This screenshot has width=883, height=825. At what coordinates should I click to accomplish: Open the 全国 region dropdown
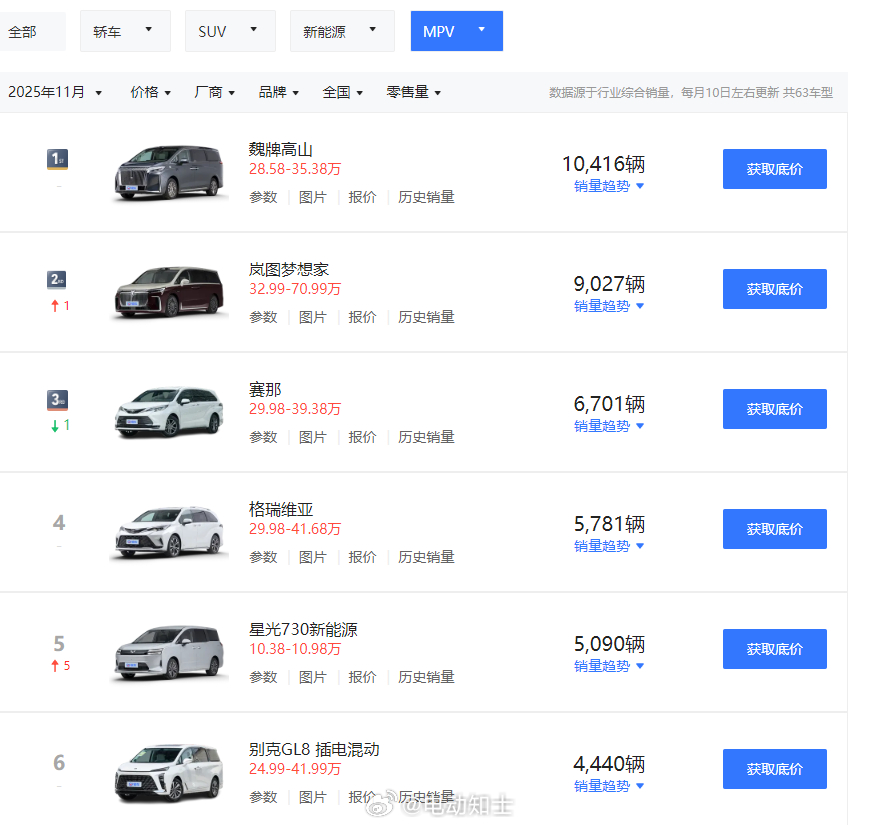(342, 92)
